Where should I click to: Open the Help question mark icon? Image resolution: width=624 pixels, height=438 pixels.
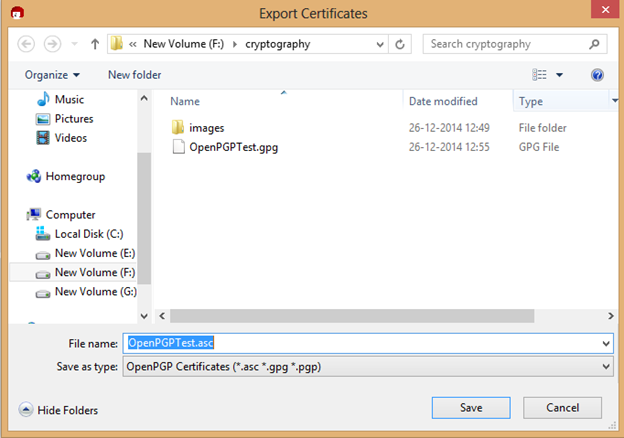pyautogui.click(x=597, y=75)
